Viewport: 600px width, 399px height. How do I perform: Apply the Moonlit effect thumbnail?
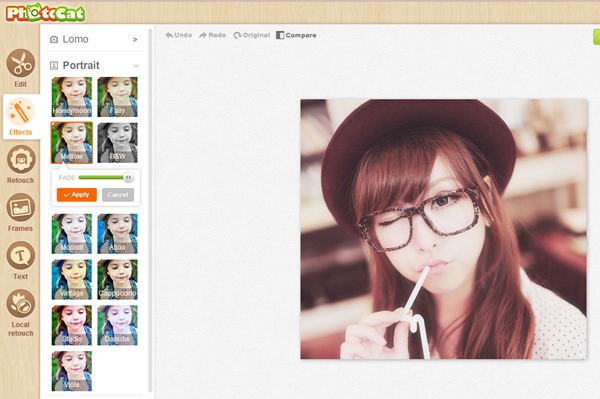[x=72, y=234]
